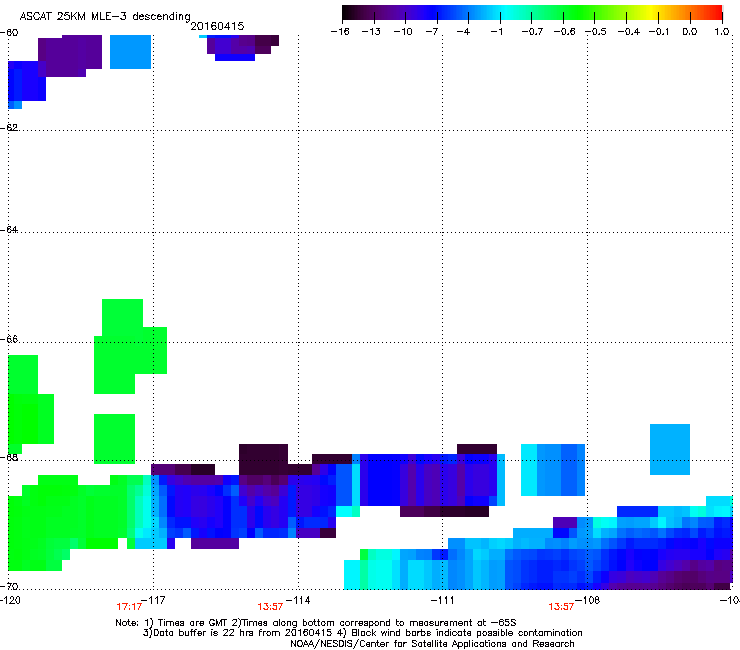The height and width of the screenshot is (650, 740).
Task: Click the -60 latitude label
Action: point(9,33)
